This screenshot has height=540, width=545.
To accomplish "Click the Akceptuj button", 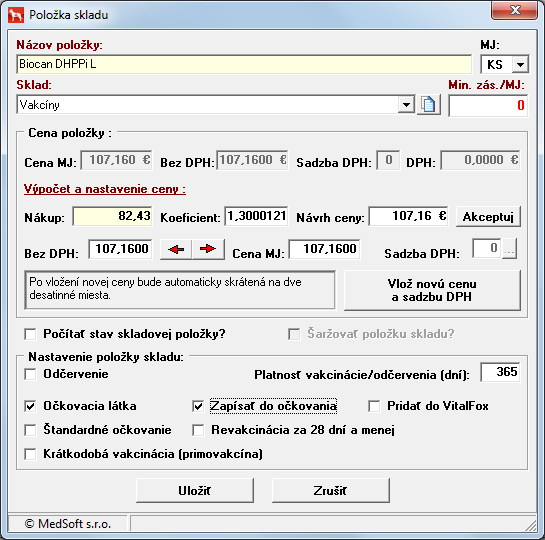I will pos(488,216).
